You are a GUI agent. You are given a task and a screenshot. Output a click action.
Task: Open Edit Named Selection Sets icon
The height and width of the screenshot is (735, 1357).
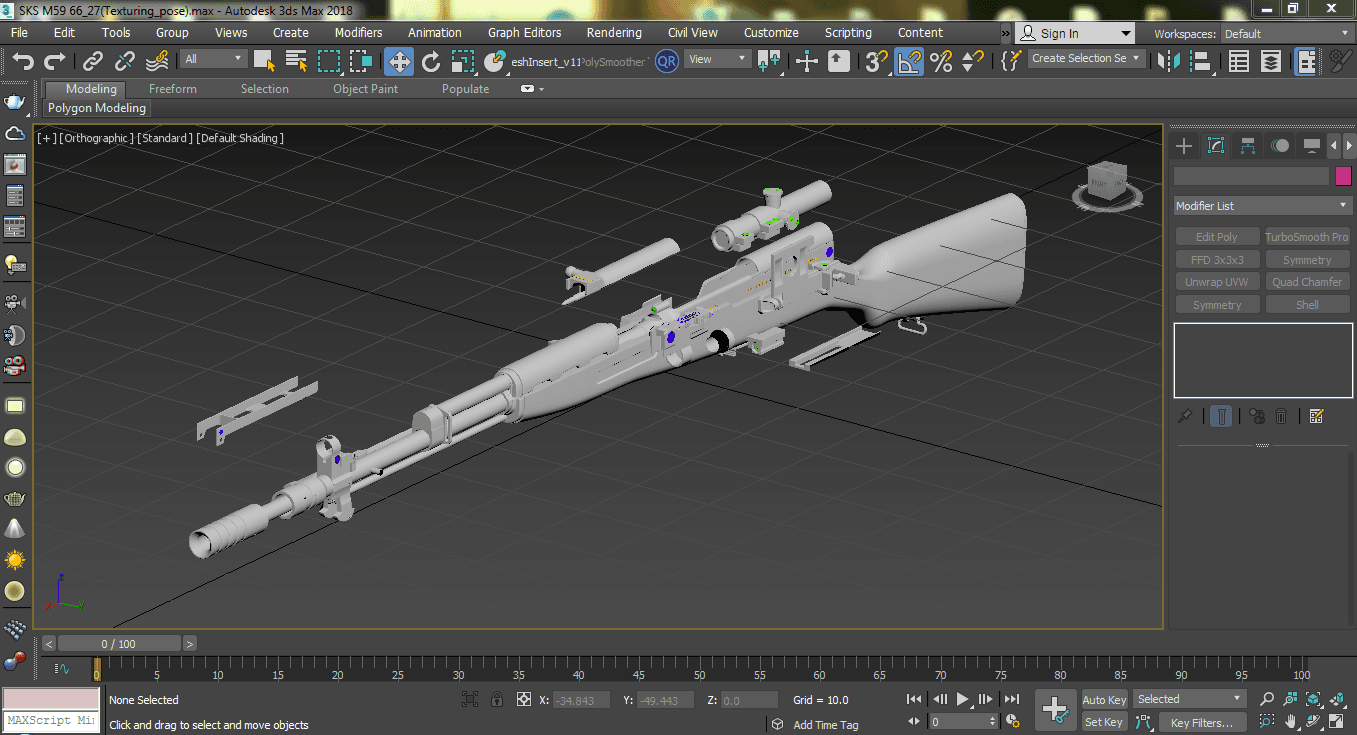point(1011,61)
